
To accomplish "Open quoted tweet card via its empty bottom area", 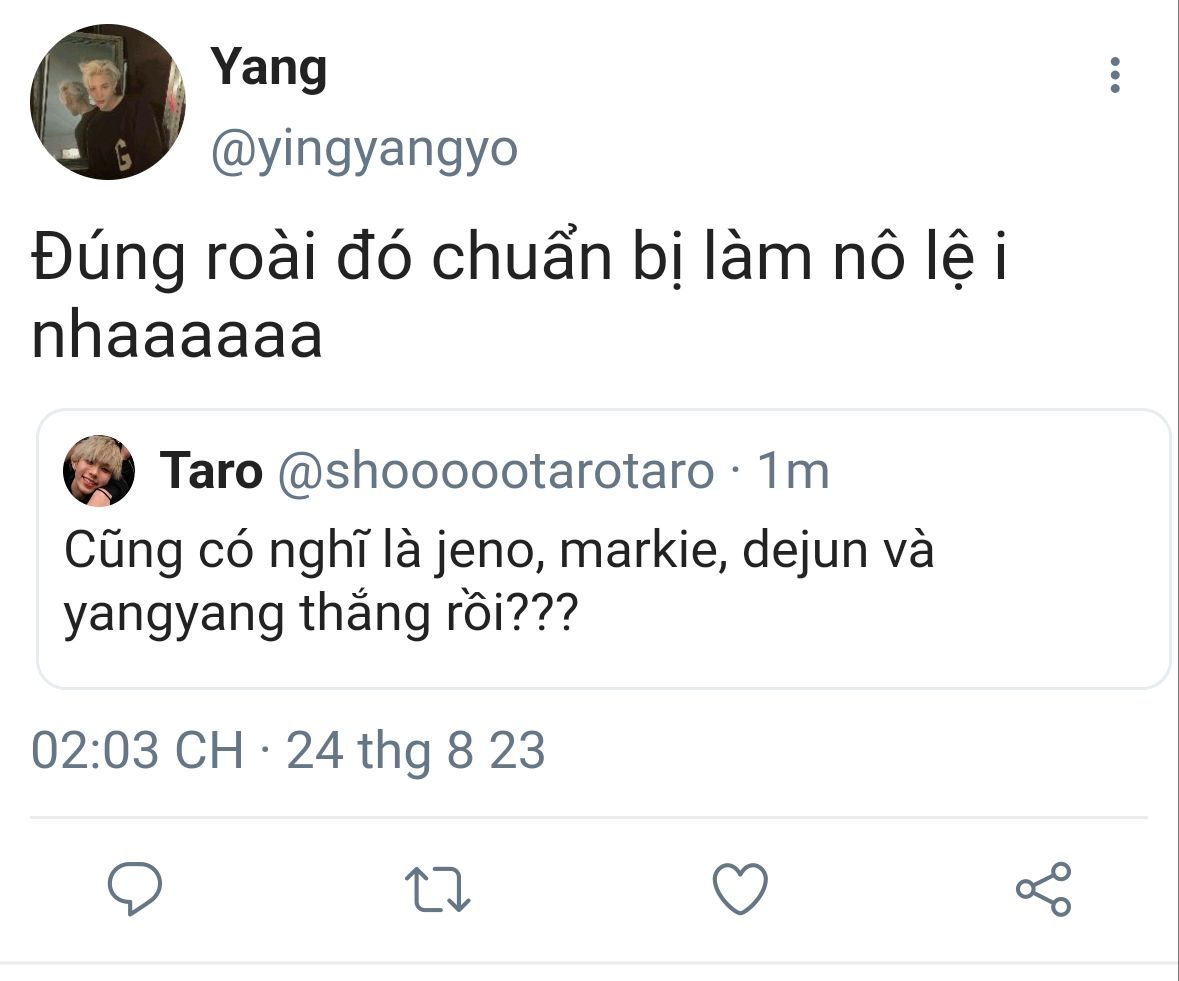I will pyautogui.click(x=604, y=666).
